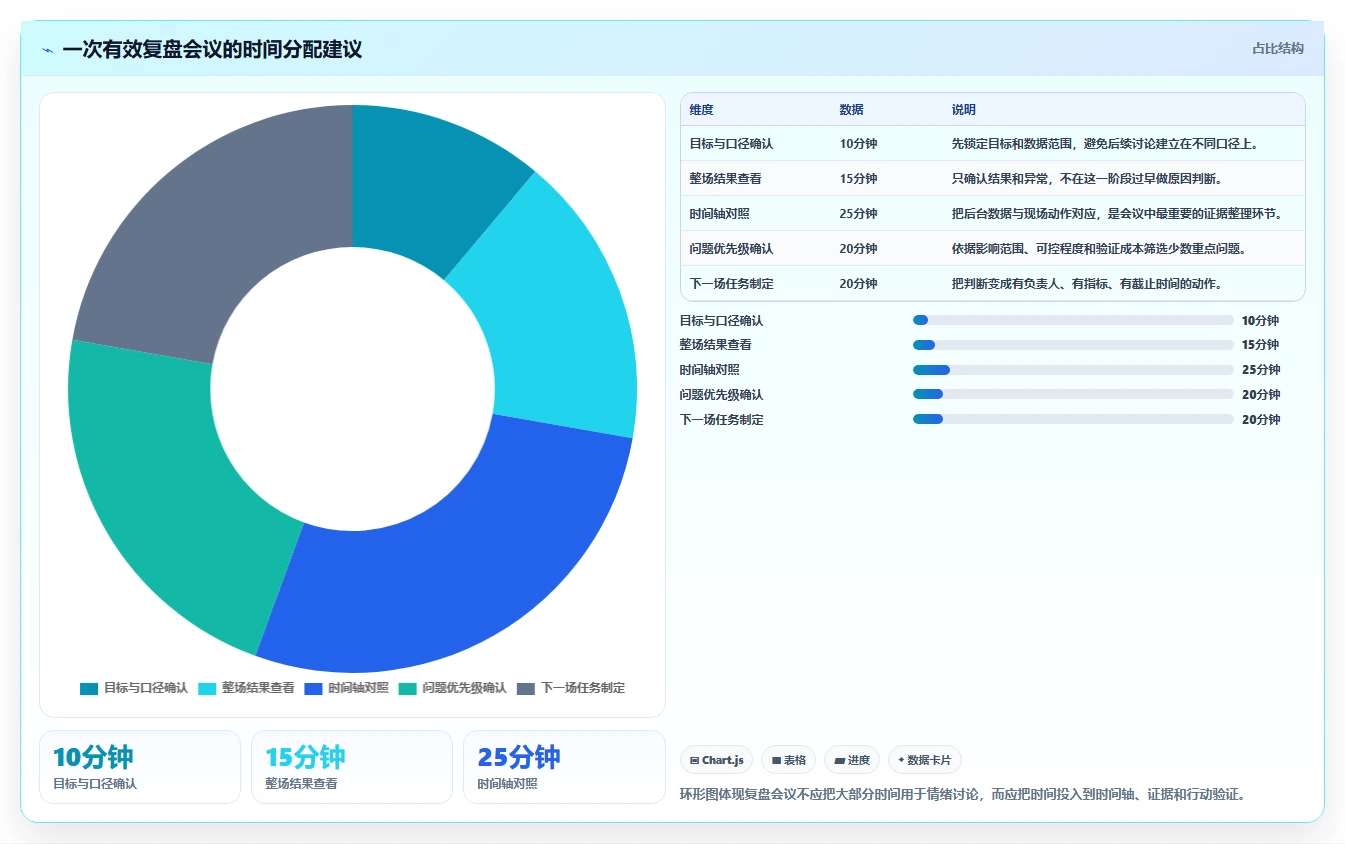Screen dimensions: 1345x844
Task: Click progress label 时间轴对照
Action: tap(709, 370)
